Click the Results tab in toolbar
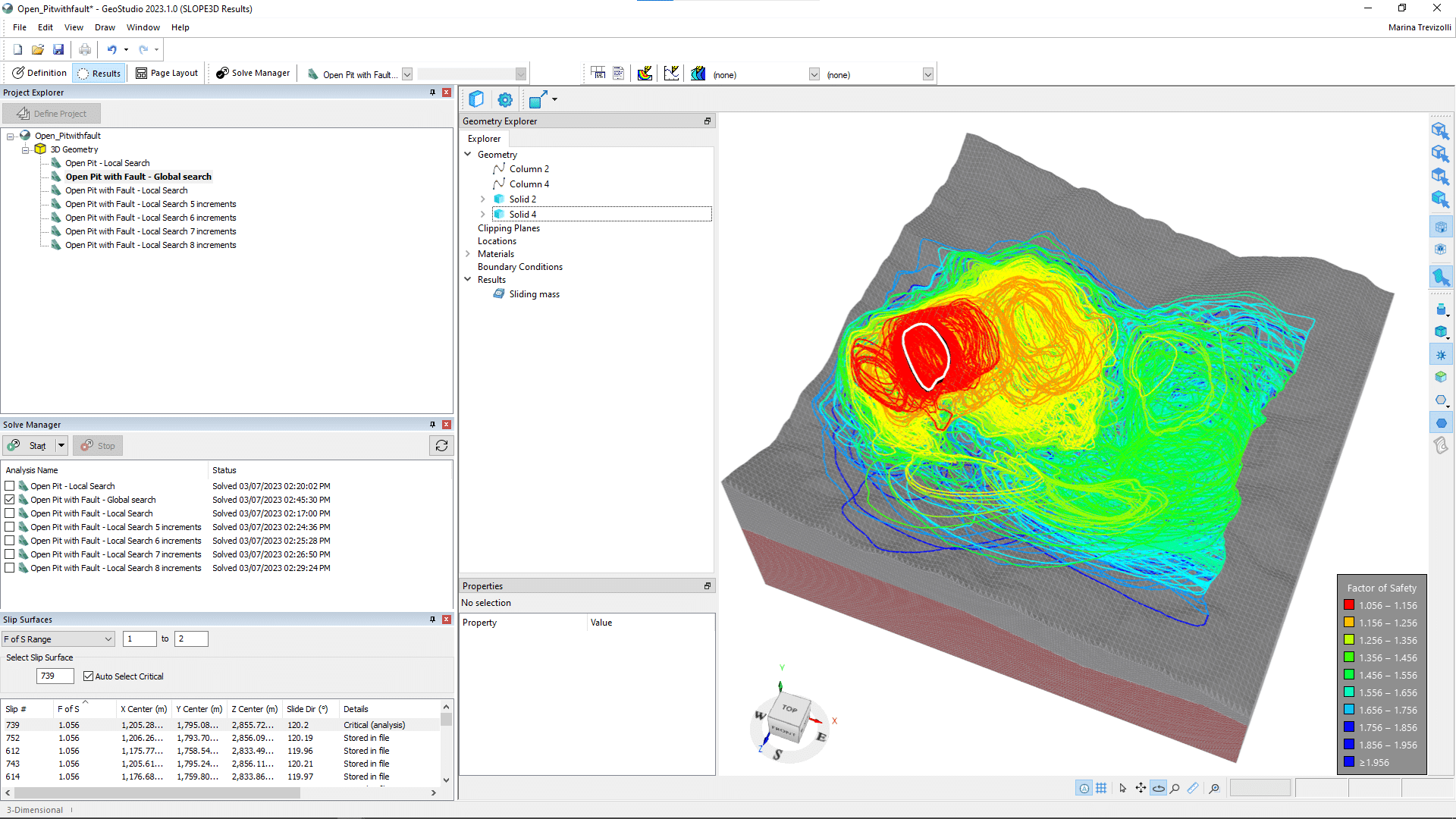Image resolution: width=1456 pixels, height=819 pixels. pyautogui.click(x=99, y=73)
